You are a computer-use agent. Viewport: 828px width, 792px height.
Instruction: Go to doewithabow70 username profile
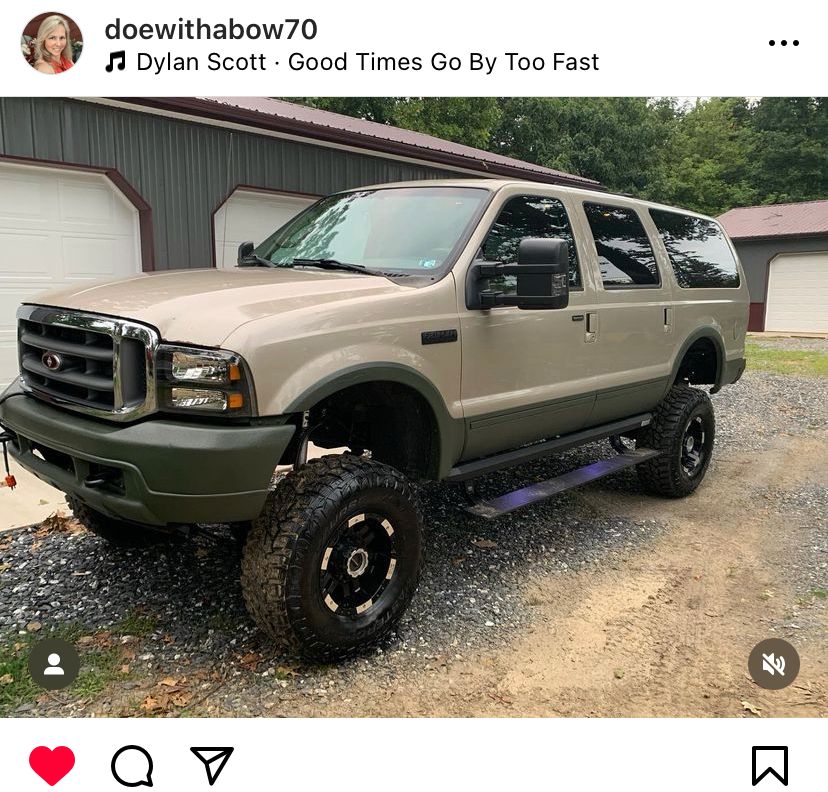[x=211, y=29]
